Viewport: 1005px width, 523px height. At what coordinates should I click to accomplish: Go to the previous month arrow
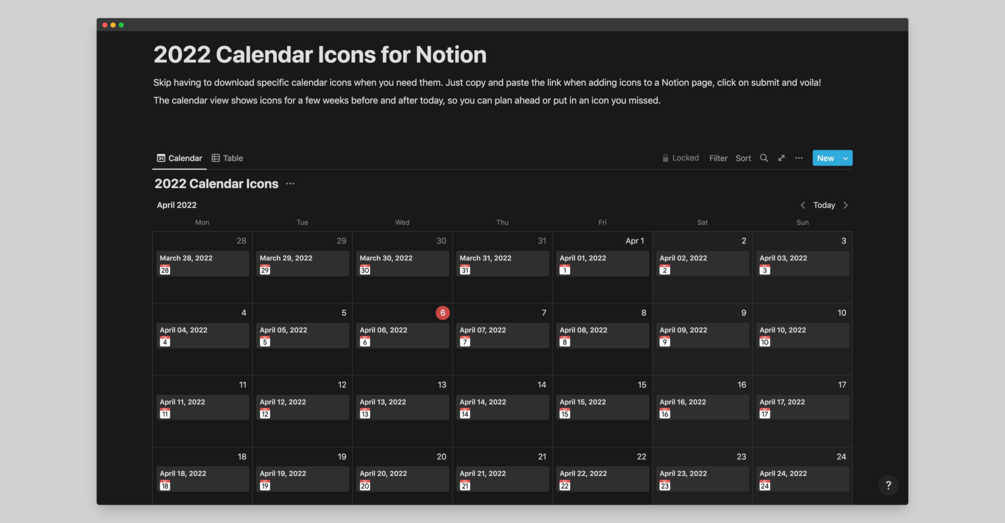802,205
